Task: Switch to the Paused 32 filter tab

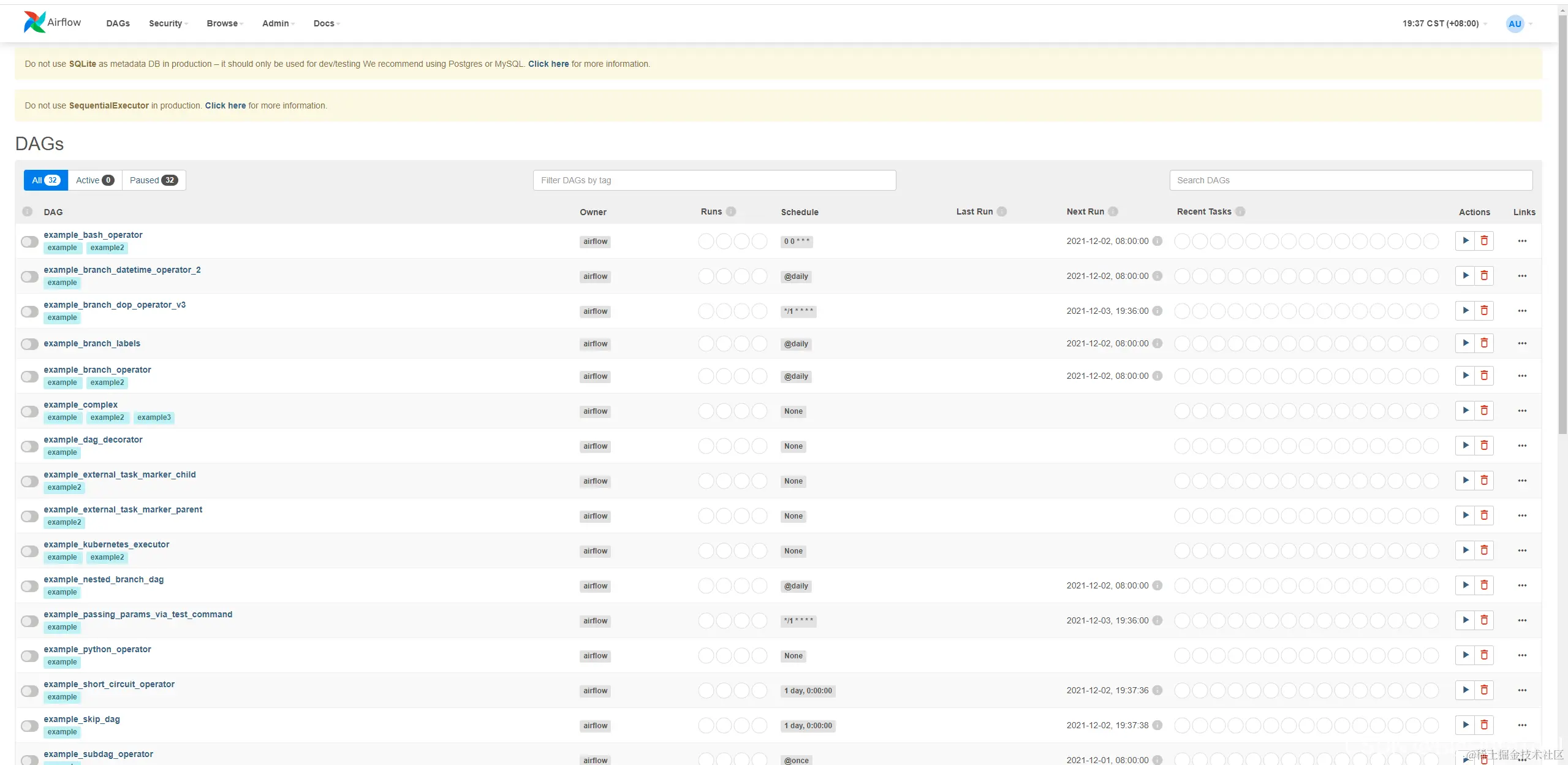Action: click(x=153, y=180)
